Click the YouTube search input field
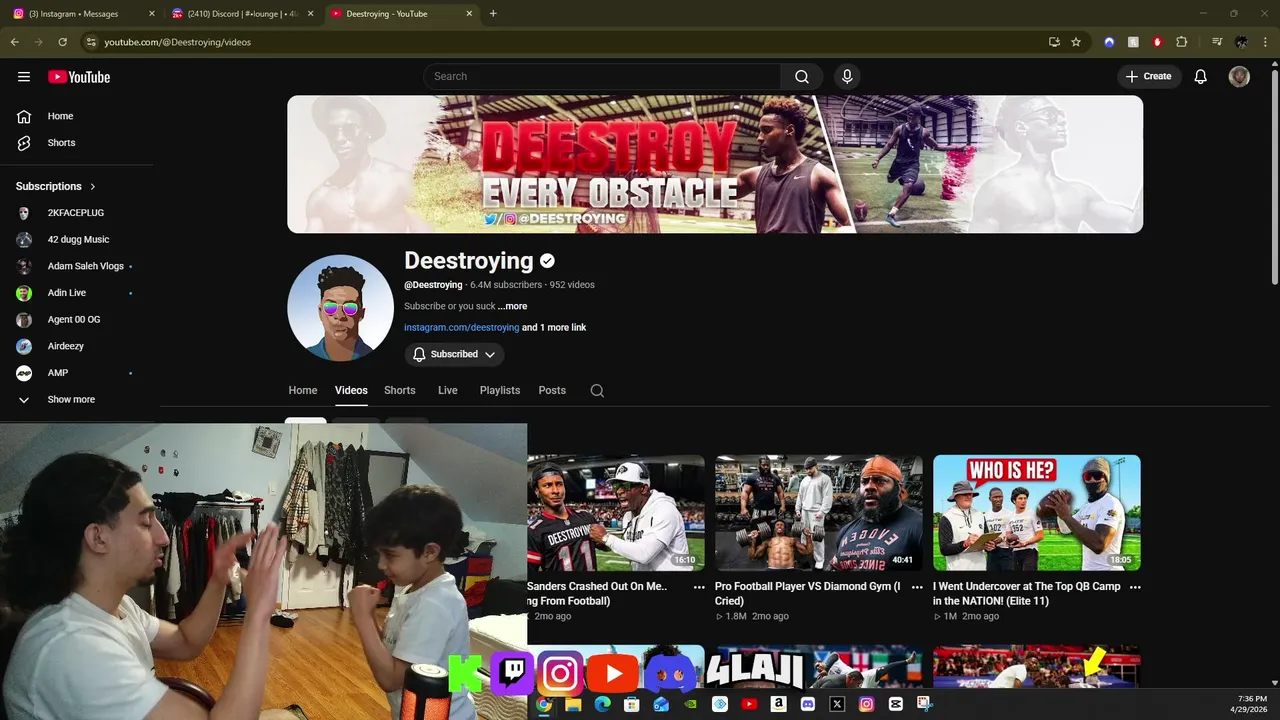This screenshot has height=720, width=1280. 602,77
